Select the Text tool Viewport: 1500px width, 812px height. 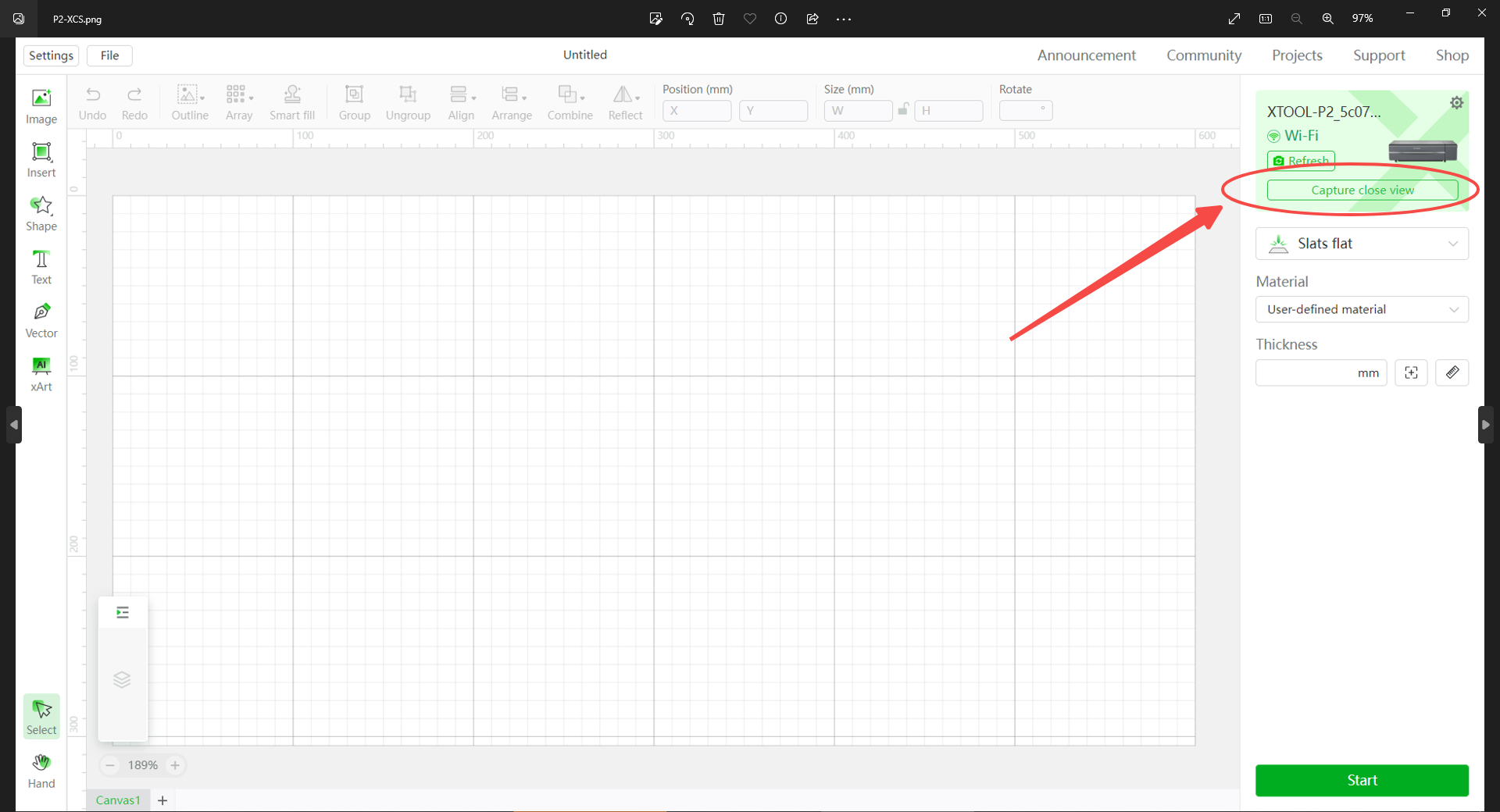41,266
